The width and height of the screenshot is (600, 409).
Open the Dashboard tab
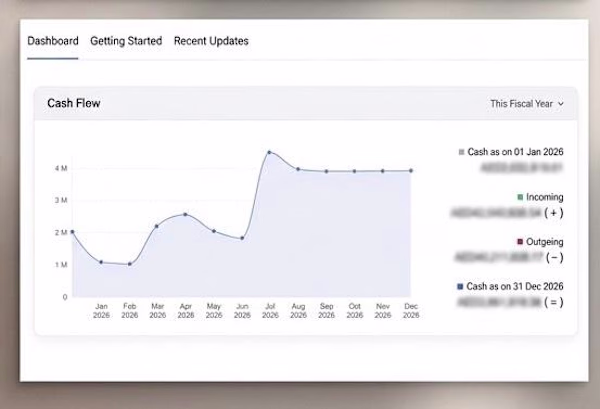coord(53,41)
